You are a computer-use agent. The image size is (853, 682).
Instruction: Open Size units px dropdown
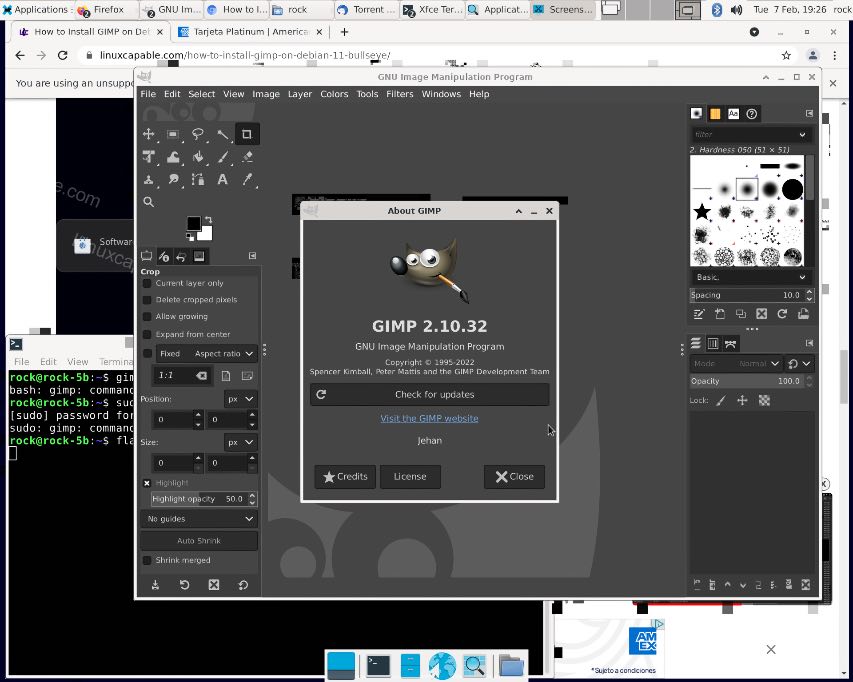(240, 443)
